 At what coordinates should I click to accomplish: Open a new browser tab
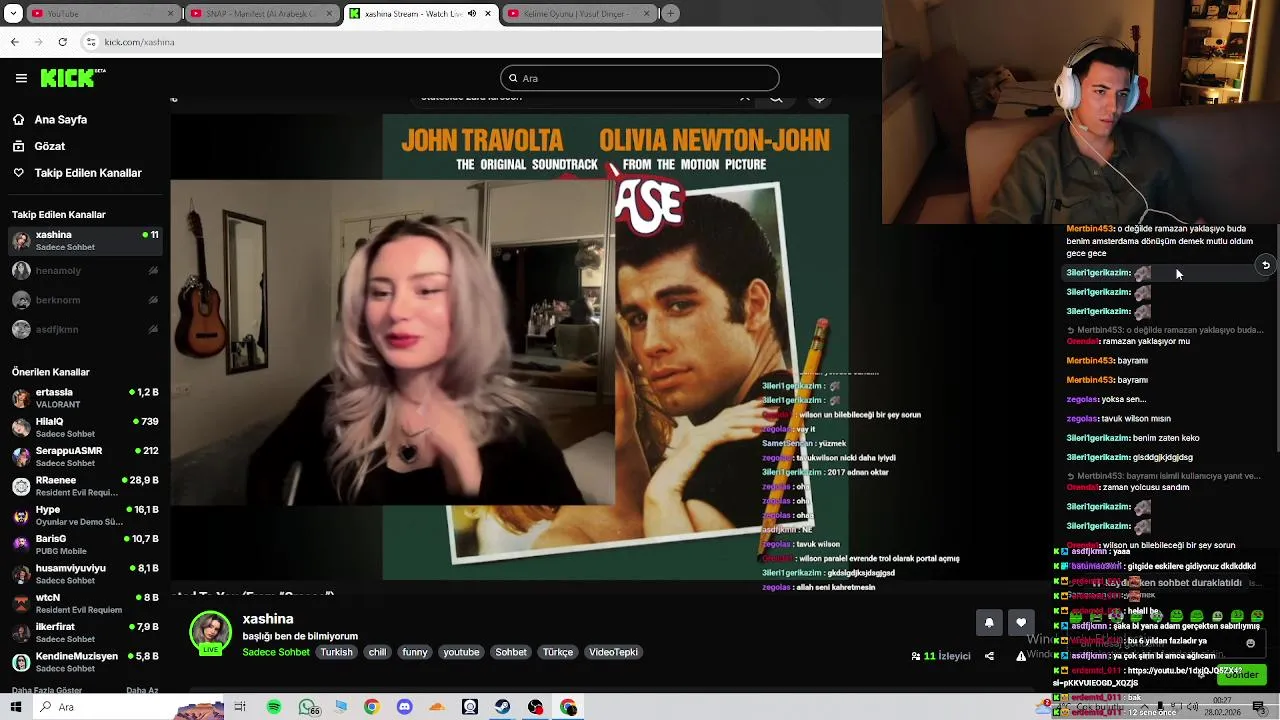click(670, 14)
